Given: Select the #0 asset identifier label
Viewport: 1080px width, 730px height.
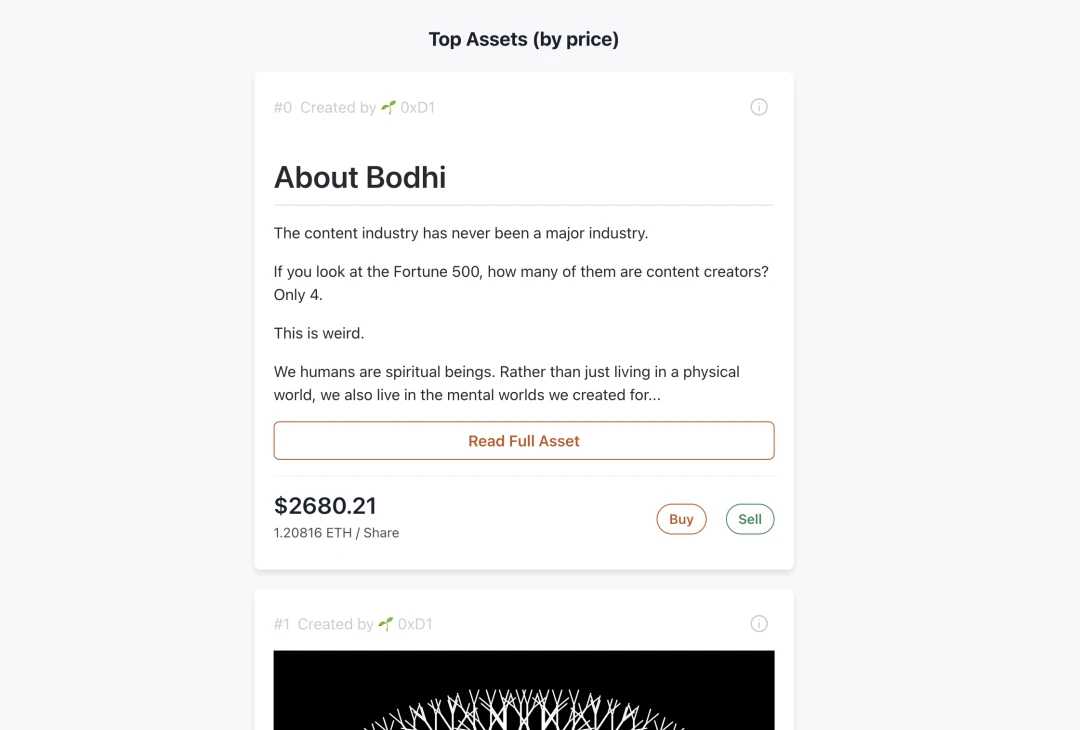Looking at the screenshot, I should 281,107.
